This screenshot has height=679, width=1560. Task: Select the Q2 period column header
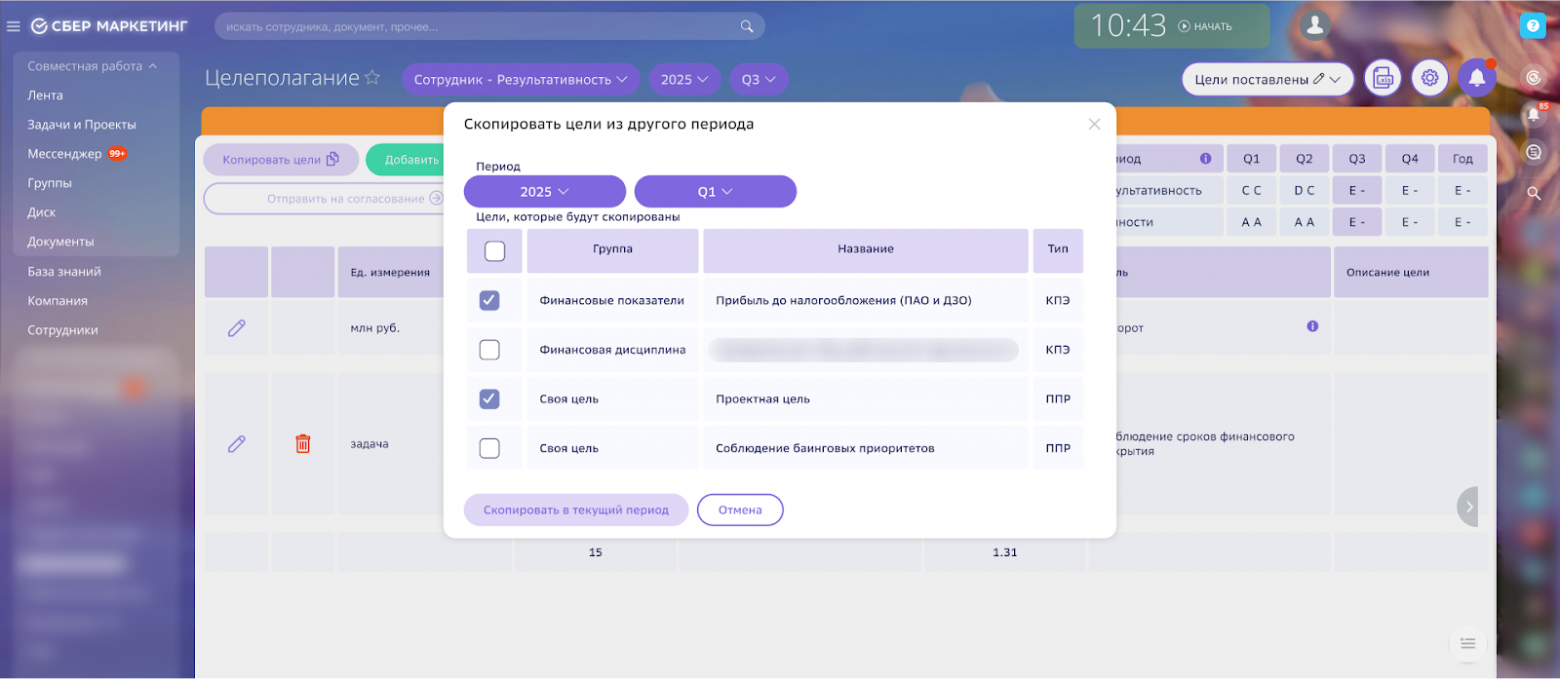(x=1304, y=158)
